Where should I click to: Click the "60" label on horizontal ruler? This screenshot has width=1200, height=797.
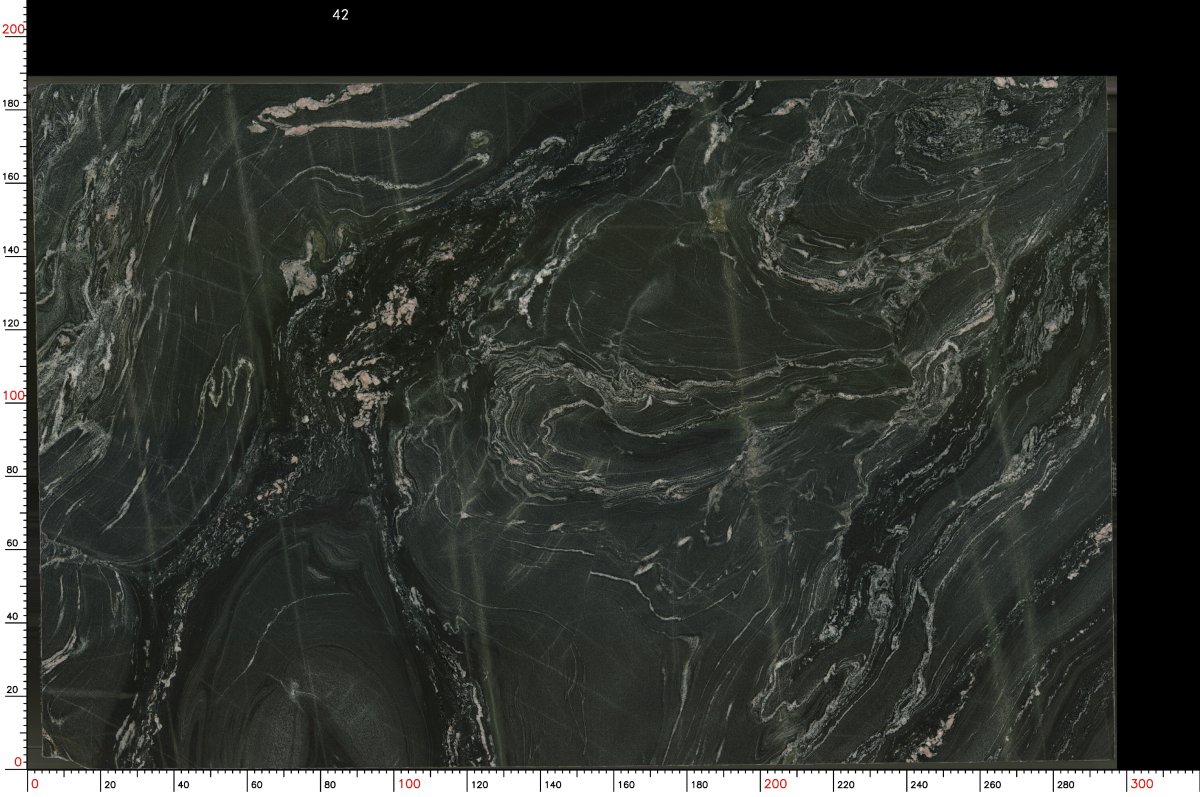tap(255, 785)
